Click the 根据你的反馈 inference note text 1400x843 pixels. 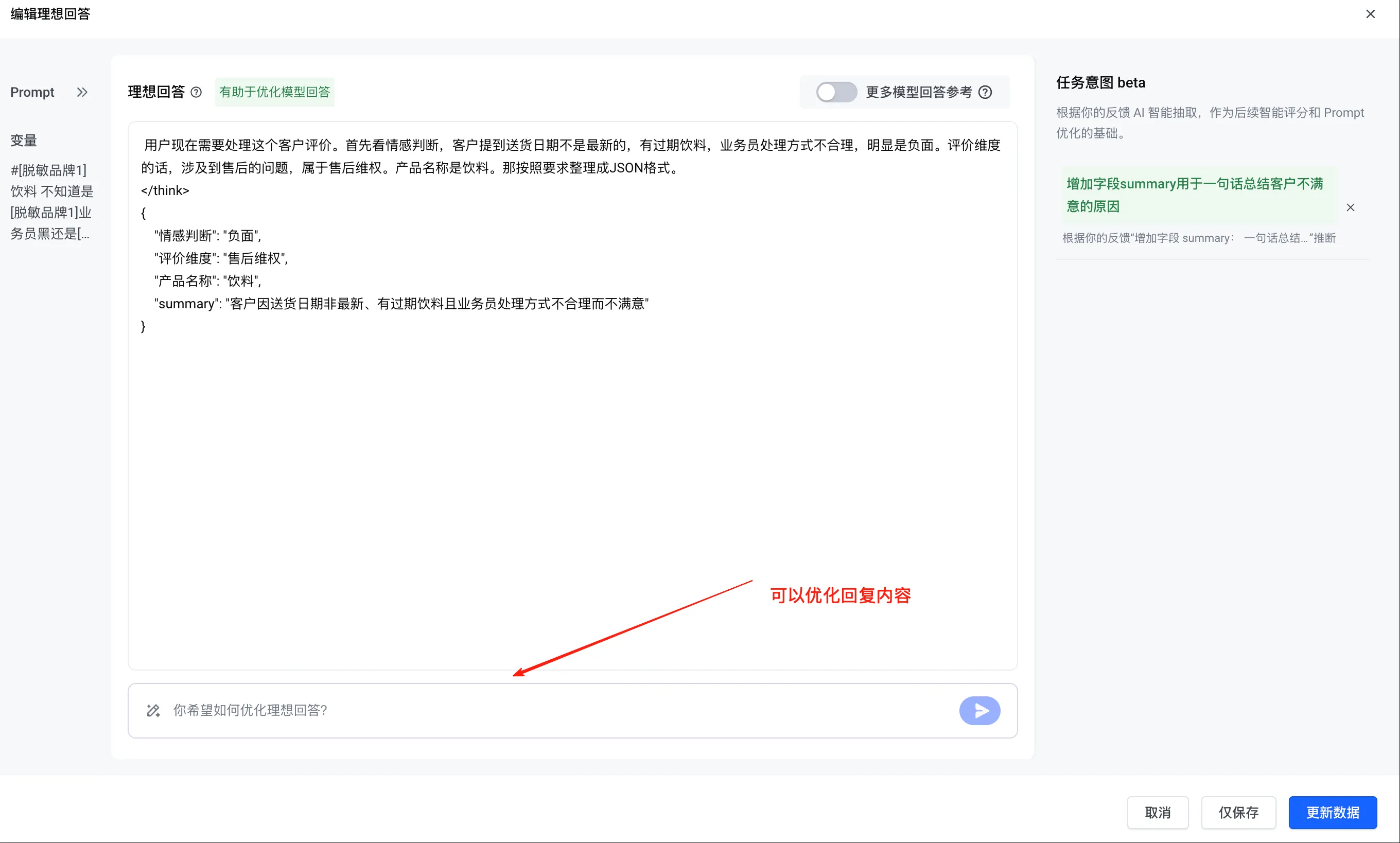pos(1198,238)
